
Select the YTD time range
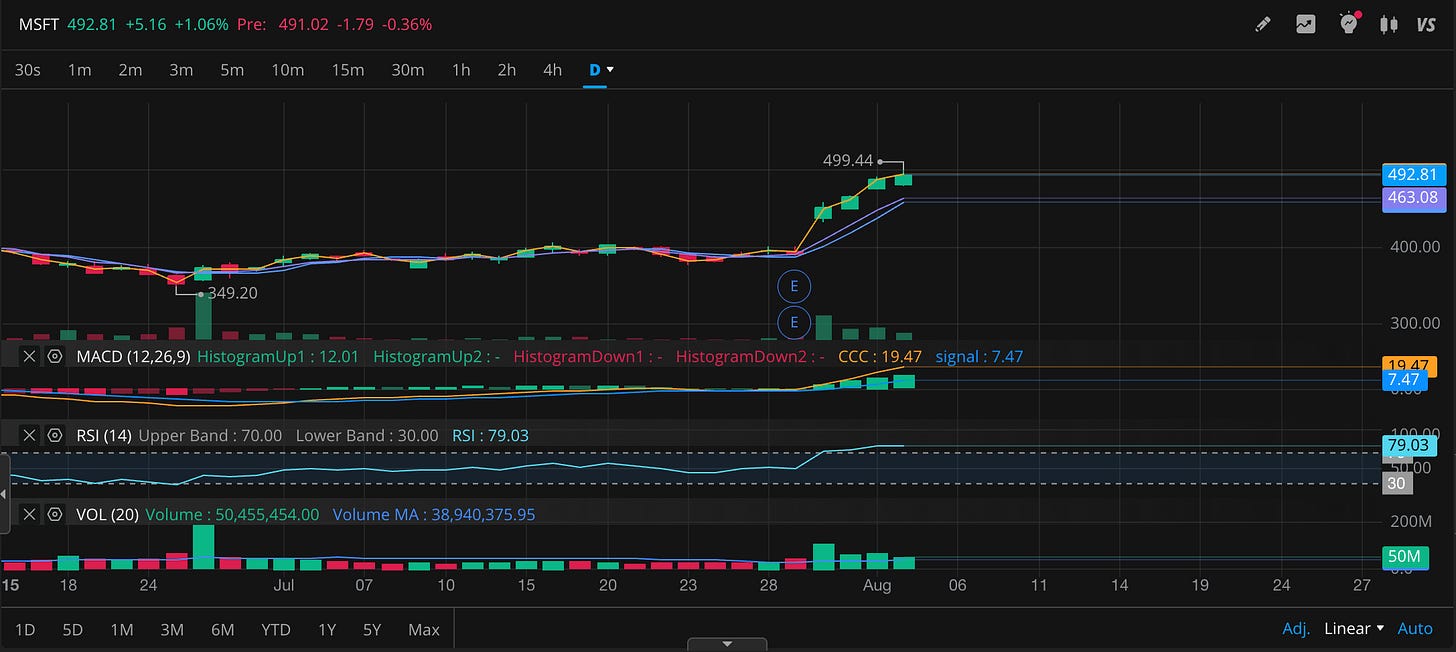click(275, 629)
